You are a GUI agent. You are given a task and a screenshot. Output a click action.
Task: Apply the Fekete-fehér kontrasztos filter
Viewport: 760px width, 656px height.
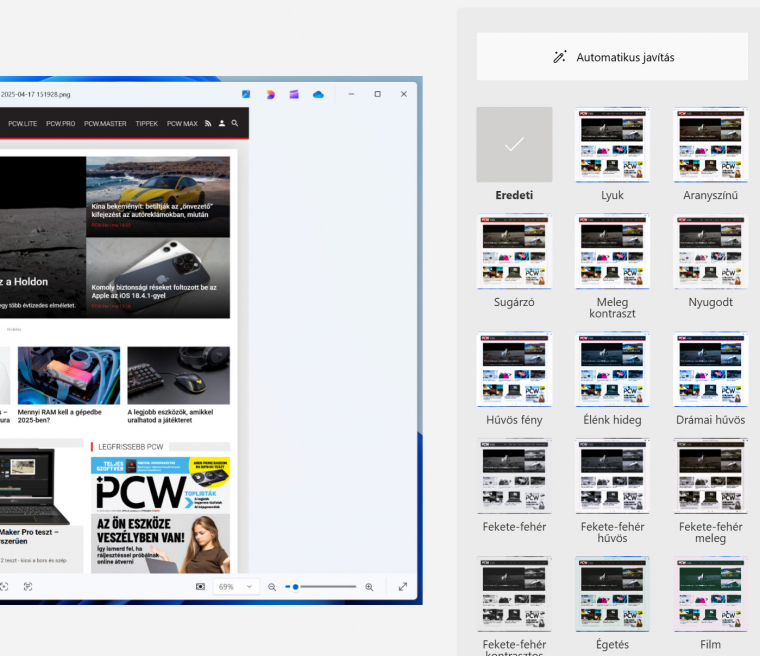tap(514, 594)
